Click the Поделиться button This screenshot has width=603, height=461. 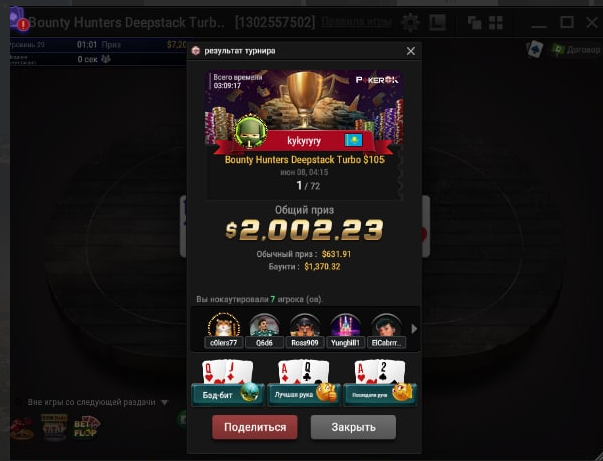(x=255, y=427)
